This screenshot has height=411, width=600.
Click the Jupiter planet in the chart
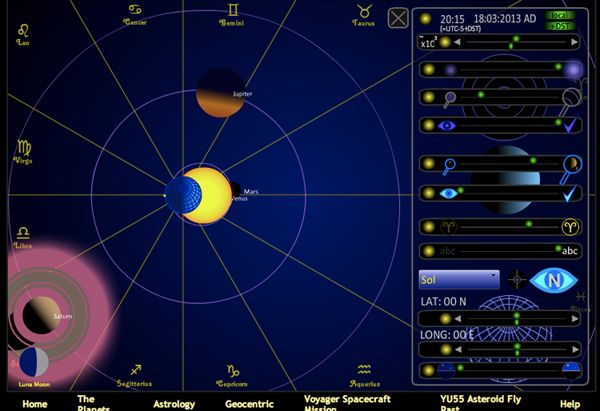[220, 92]
